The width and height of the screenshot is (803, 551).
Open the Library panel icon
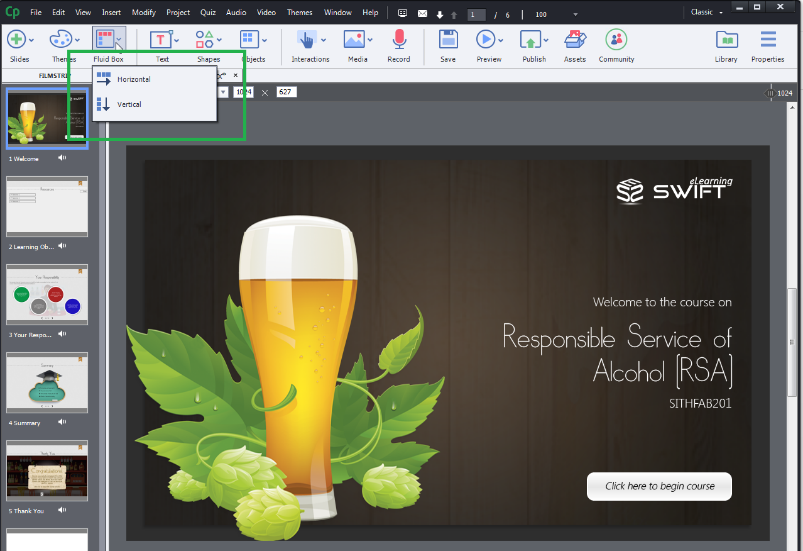point(727,39)
